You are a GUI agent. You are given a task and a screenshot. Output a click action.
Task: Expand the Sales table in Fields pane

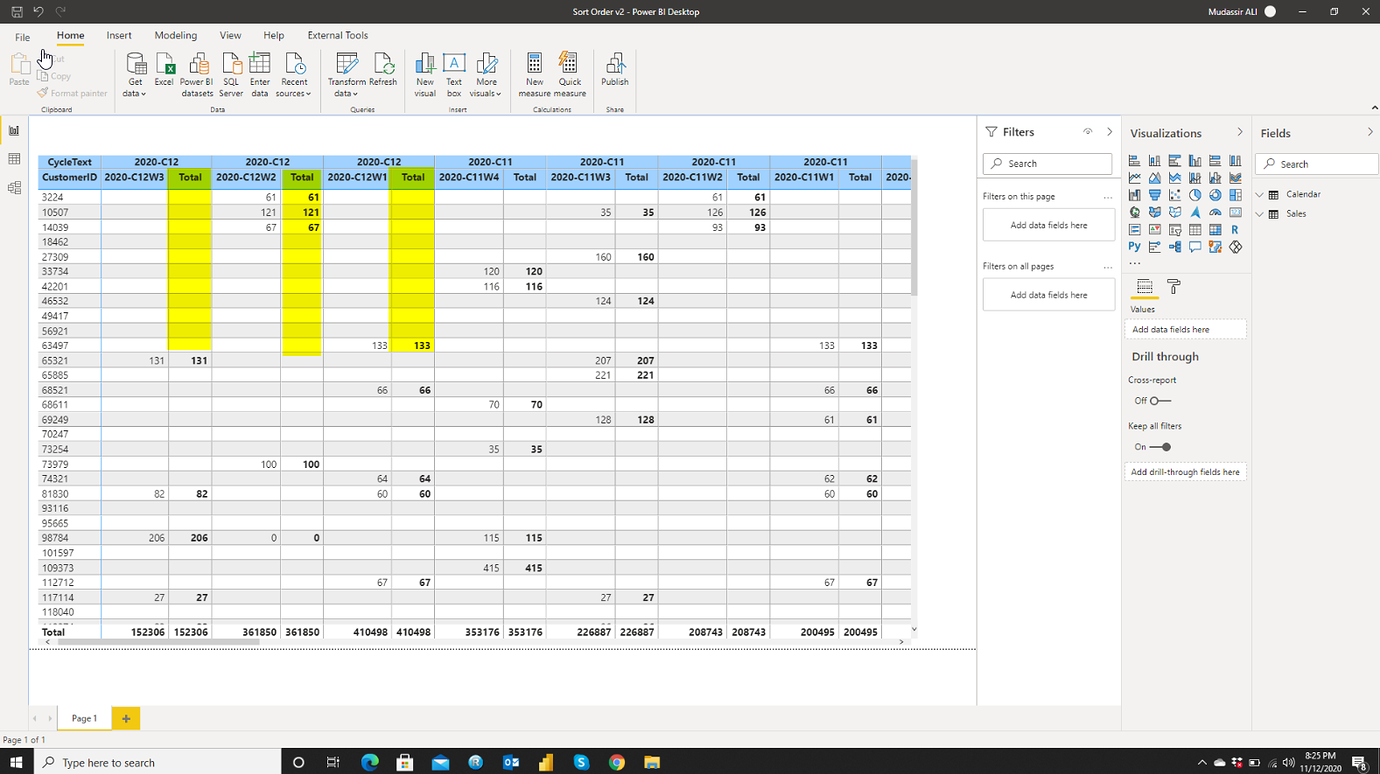click(x=1261, y=213)
